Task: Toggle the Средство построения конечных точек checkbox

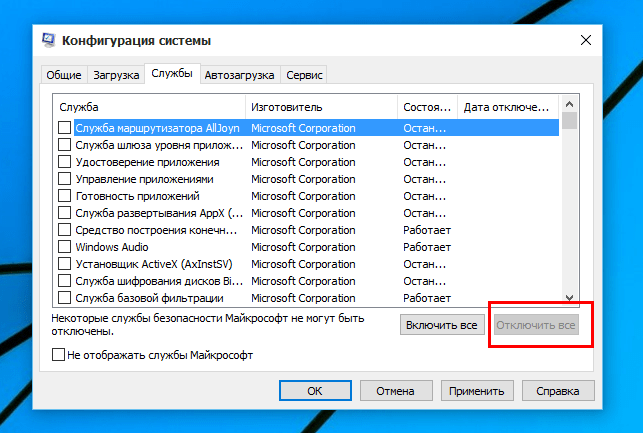Action: point(64,230)
